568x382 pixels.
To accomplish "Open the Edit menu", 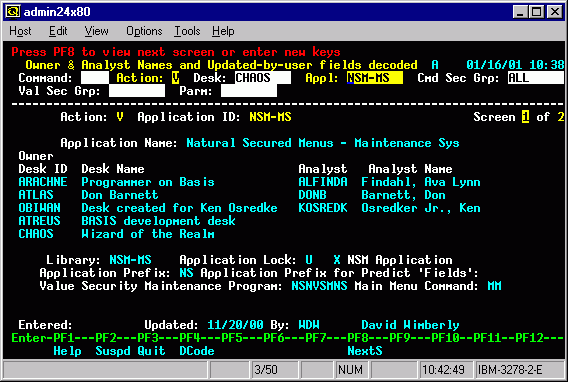I will coord(58,31).
